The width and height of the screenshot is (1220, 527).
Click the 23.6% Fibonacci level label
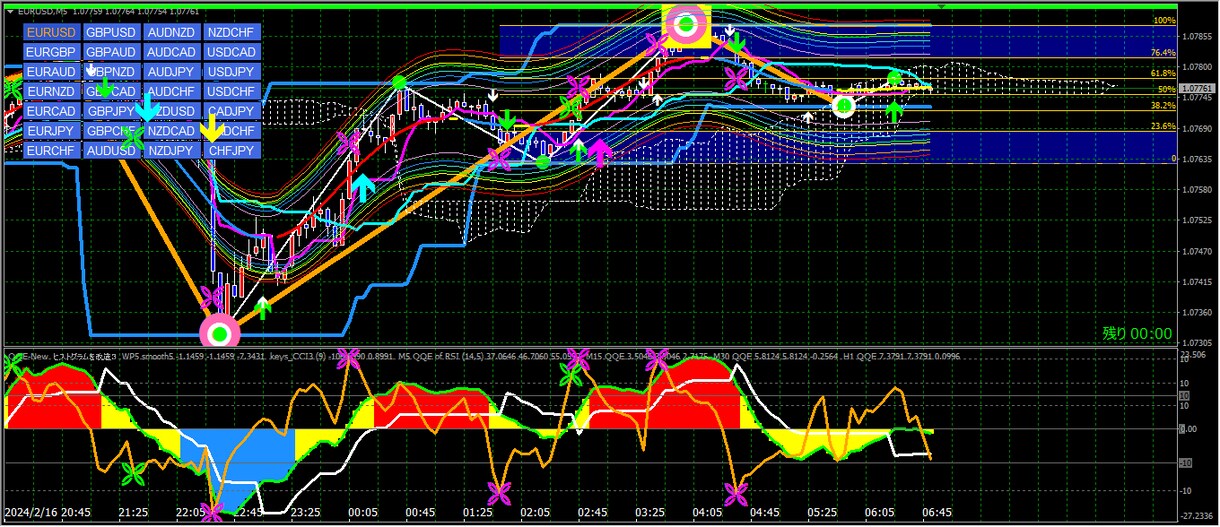click(1163, 126)
